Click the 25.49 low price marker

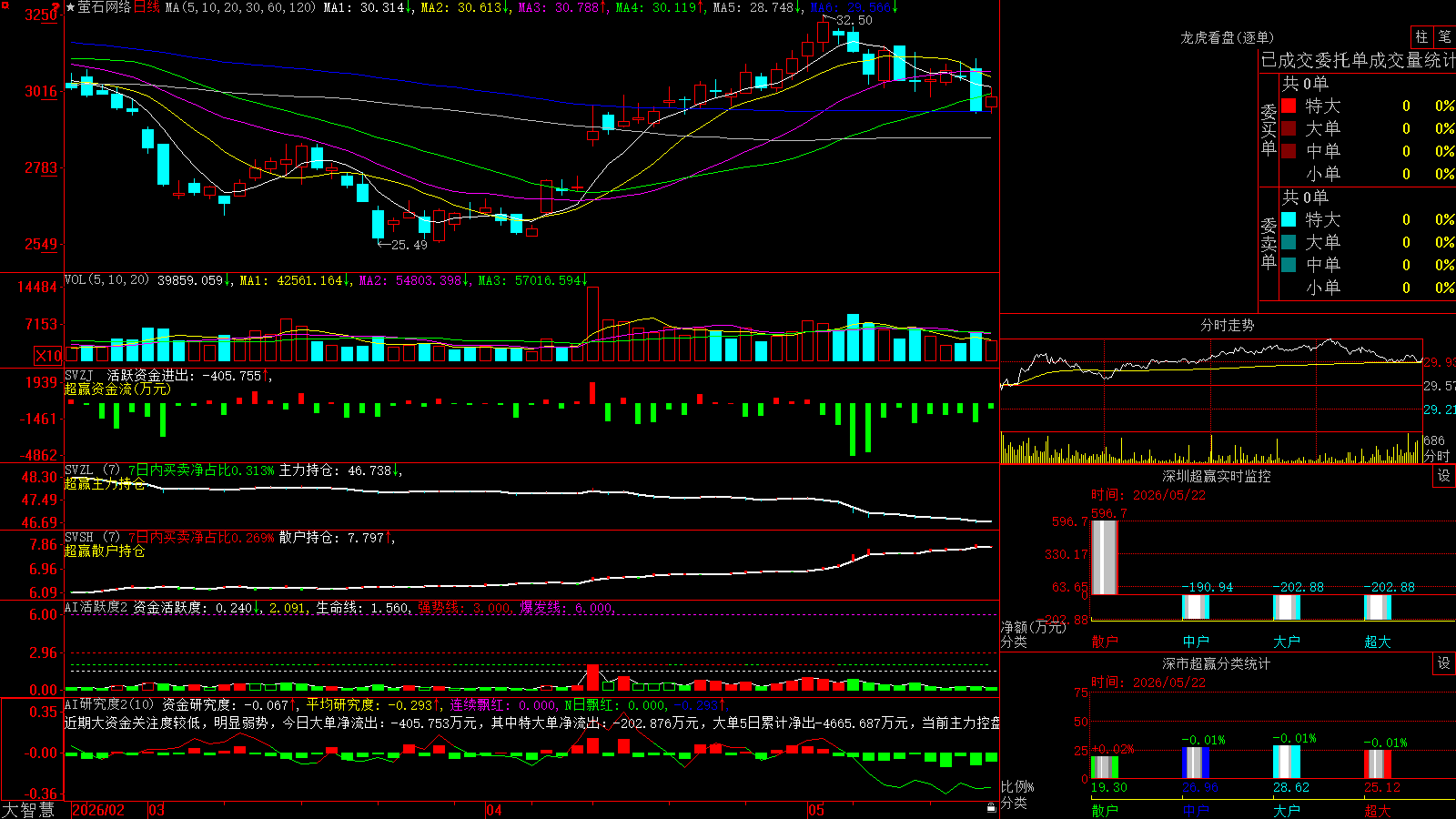pyautogui.click(x=409, y=245)
